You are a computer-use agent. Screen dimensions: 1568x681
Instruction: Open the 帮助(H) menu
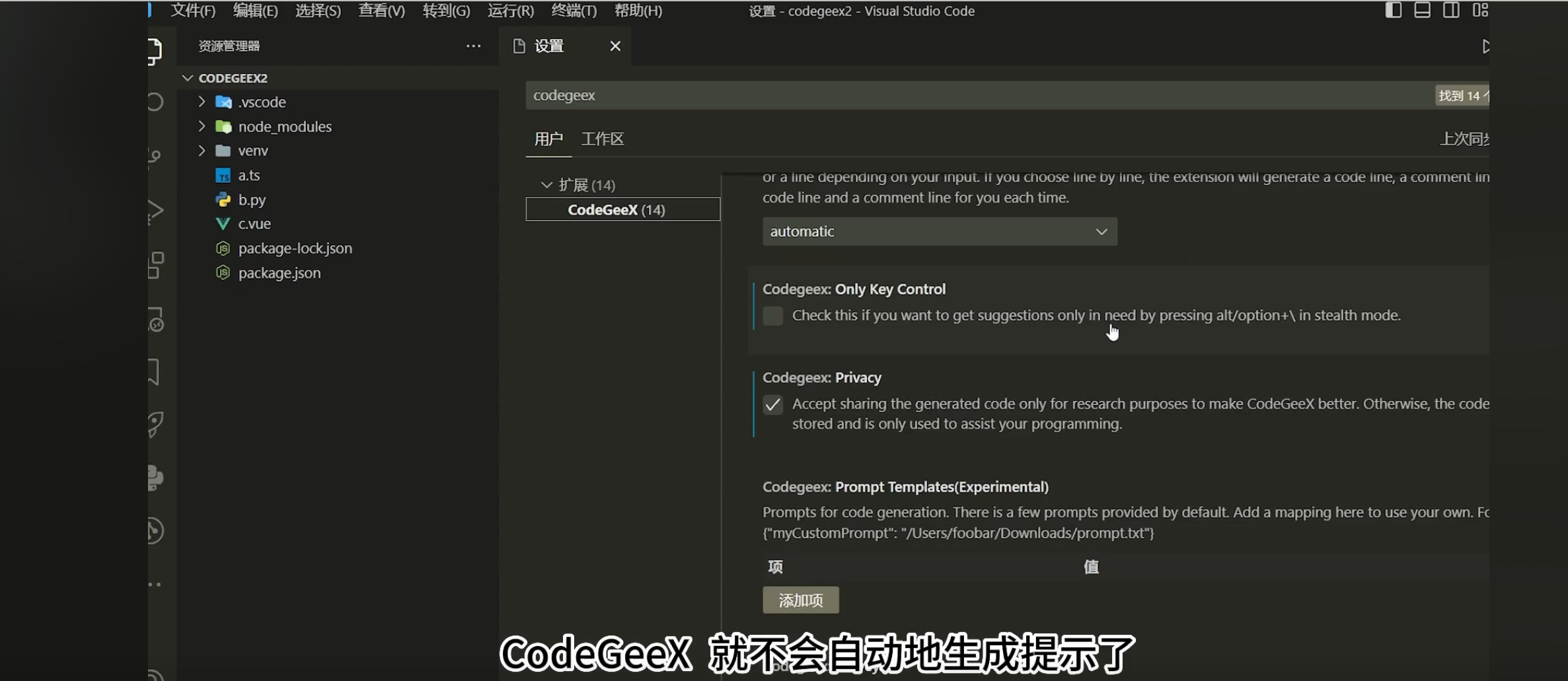(638, 11)
